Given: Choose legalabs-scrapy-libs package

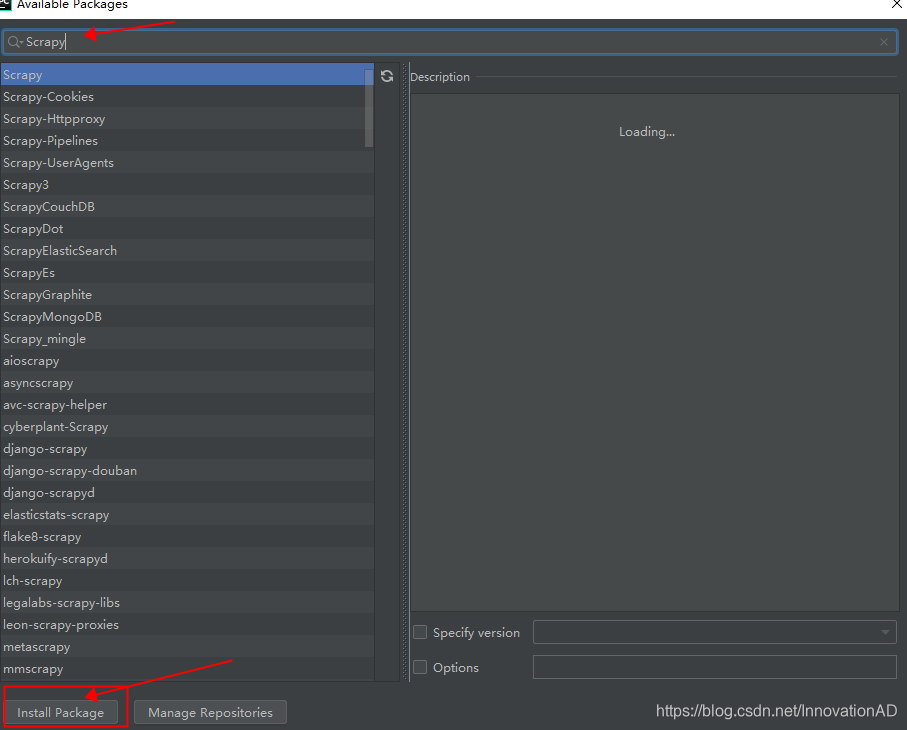Looking at the screenshot, I should click(x=187, y=602).
